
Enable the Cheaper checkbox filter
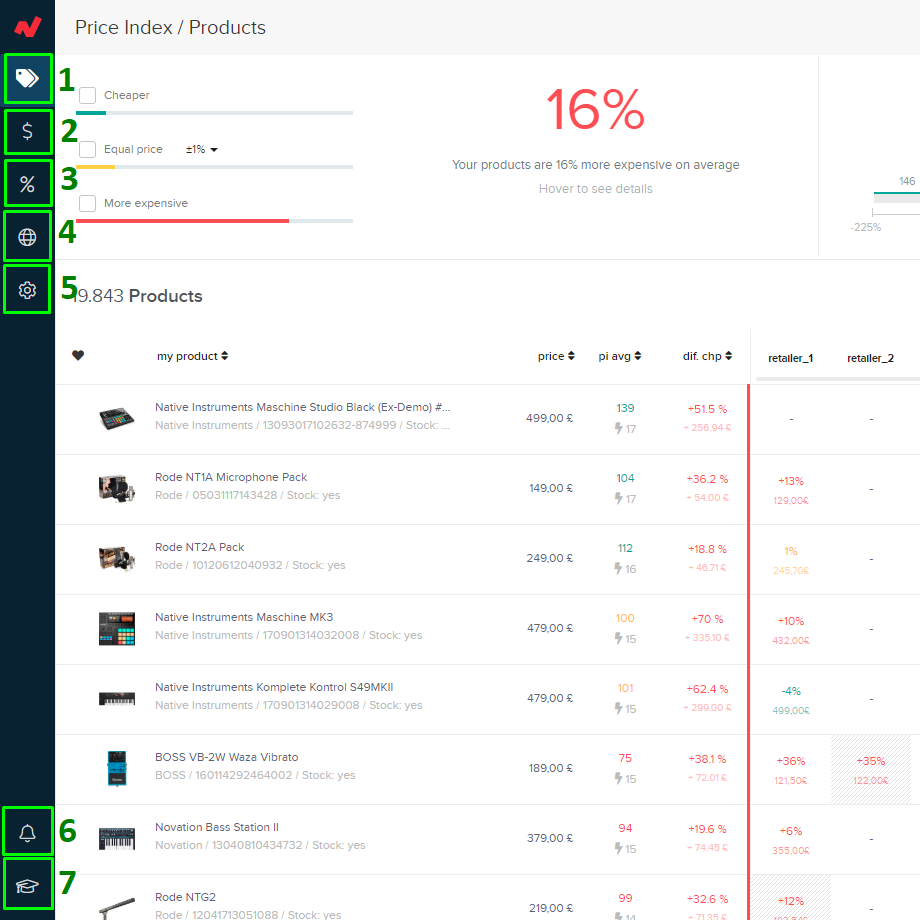pyautogui.click(x=87, y=95)
